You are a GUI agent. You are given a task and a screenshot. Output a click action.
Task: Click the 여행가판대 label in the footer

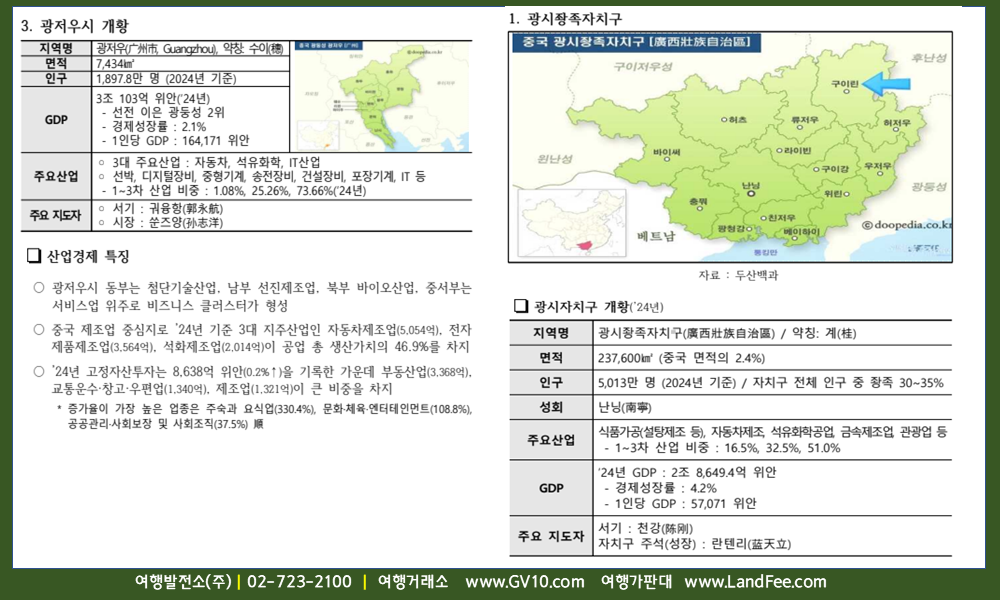636,582
